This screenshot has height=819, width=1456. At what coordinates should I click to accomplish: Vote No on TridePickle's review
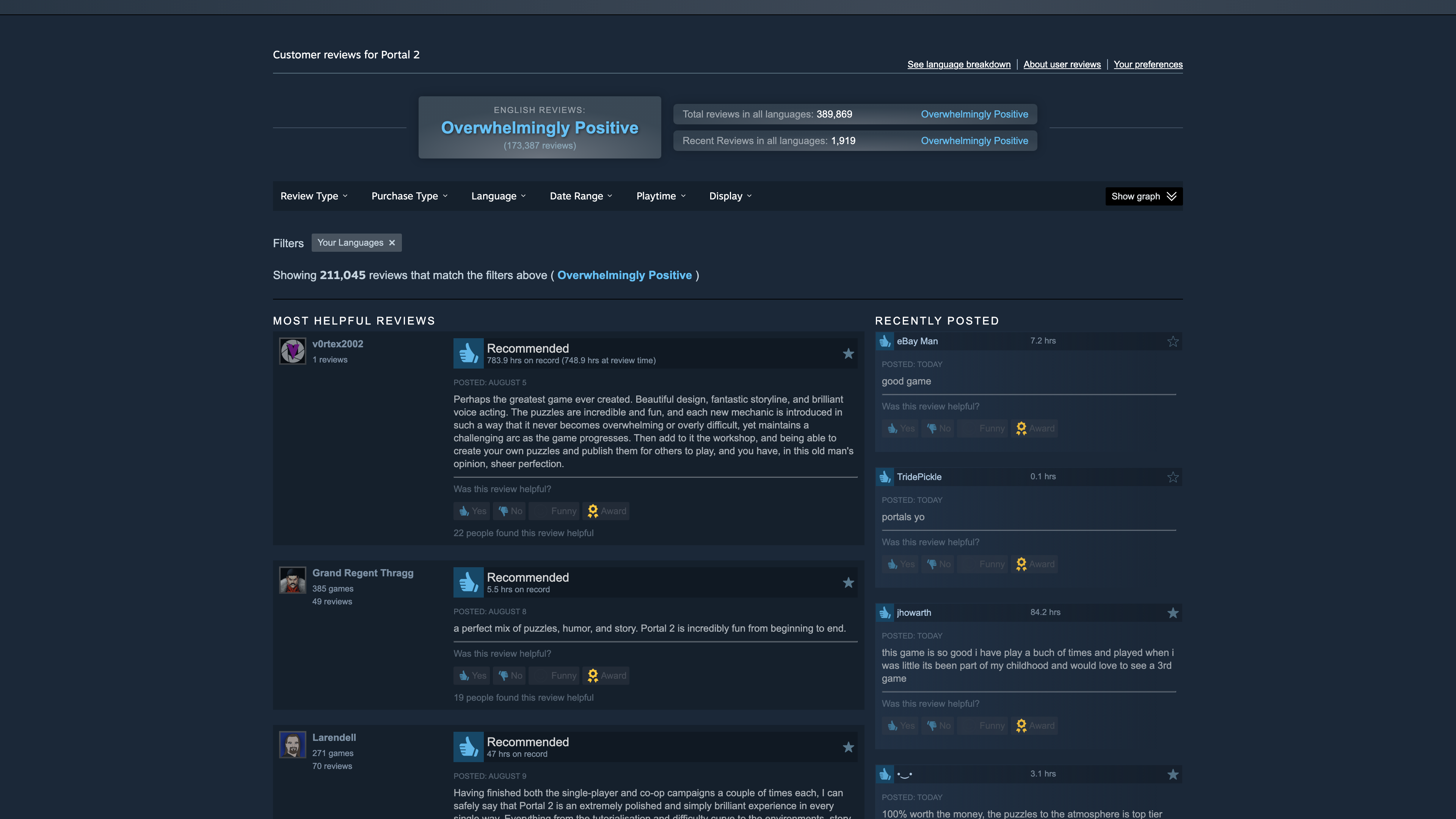(x=938, y=564)
